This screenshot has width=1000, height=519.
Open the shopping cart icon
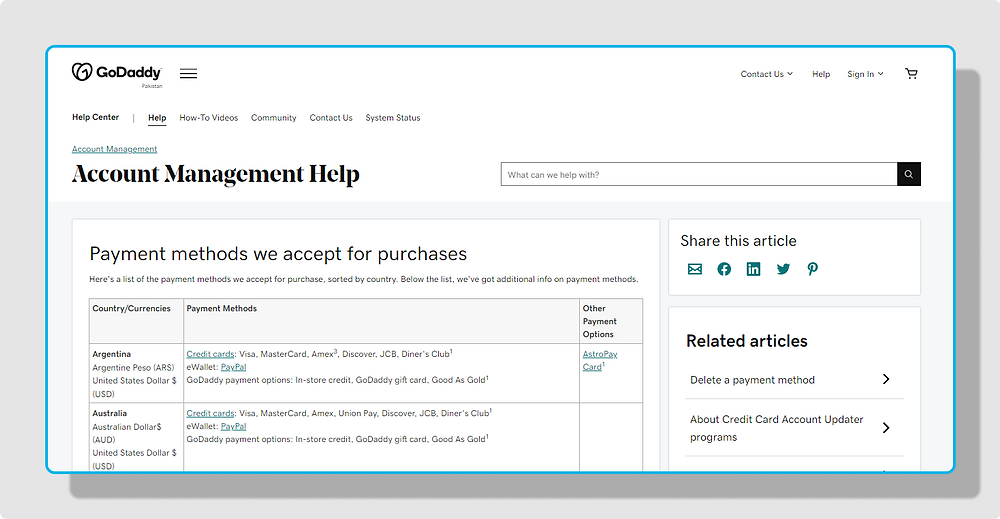click(911, 74)
